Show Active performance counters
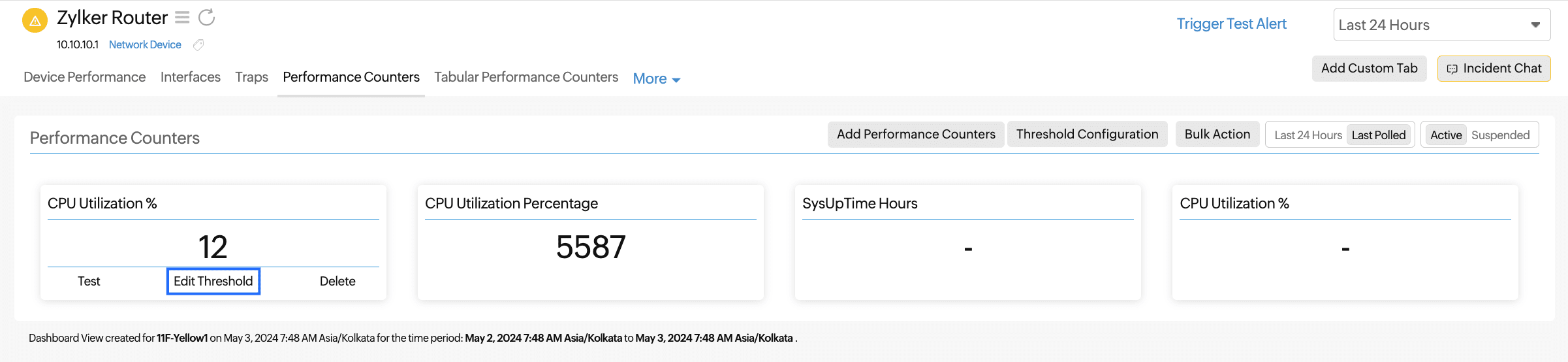 pos(1446,135)
